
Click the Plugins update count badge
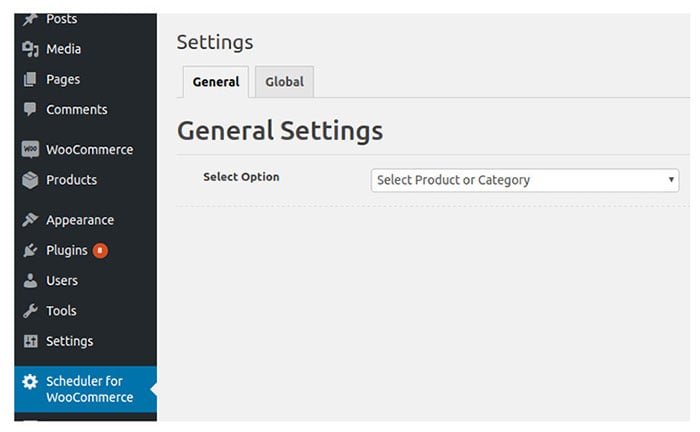pos(100,250)
